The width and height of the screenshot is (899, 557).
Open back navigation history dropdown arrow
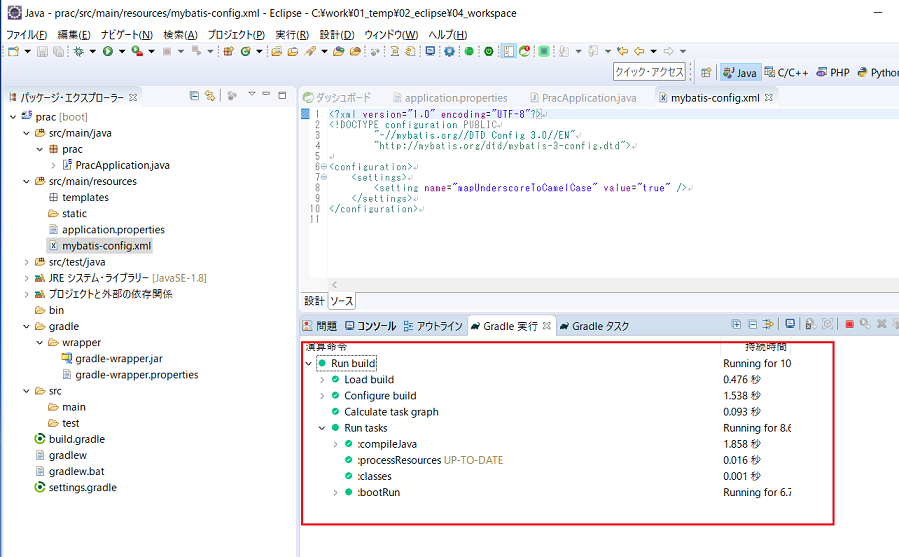point(653,51)
